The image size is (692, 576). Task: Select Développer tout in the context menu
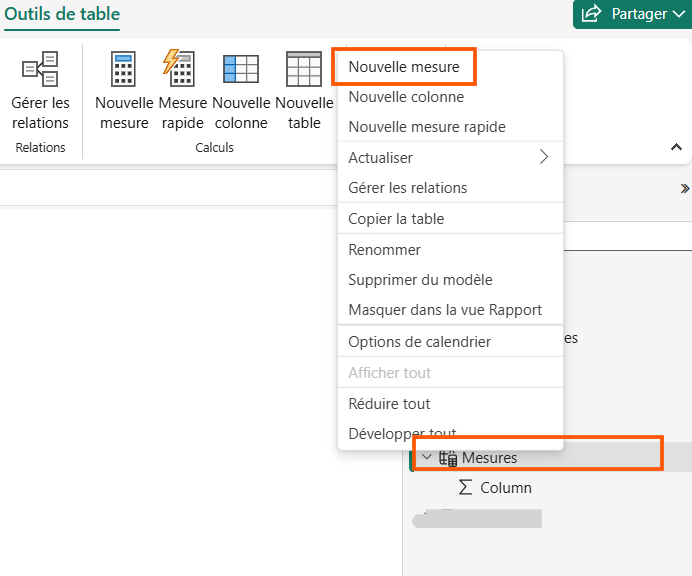[450, 433]
